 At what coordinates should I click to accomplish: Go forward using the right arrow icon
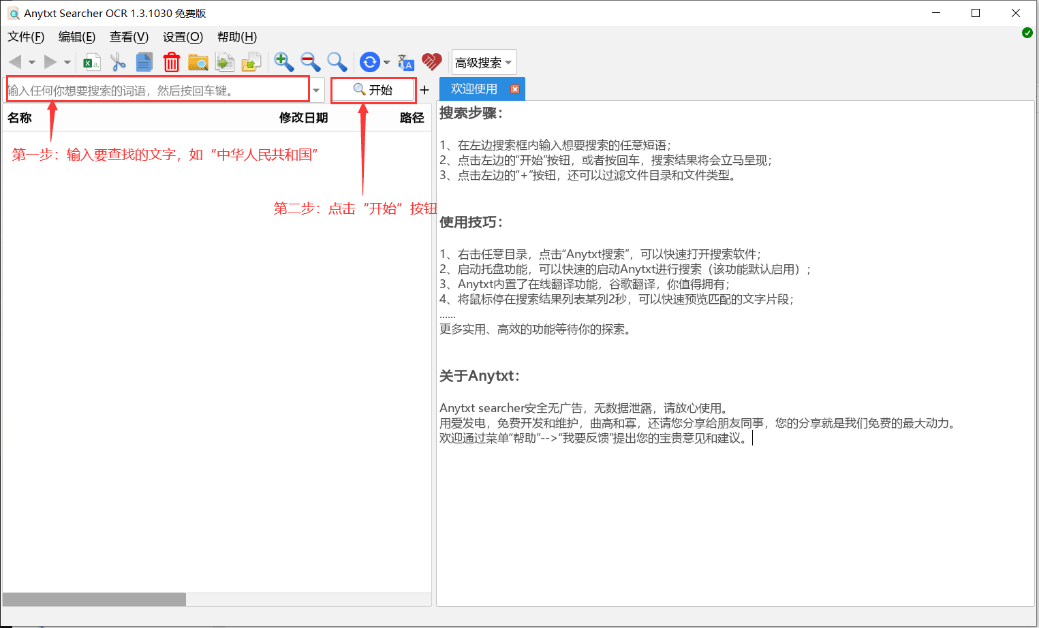click(x=50, y=62)
